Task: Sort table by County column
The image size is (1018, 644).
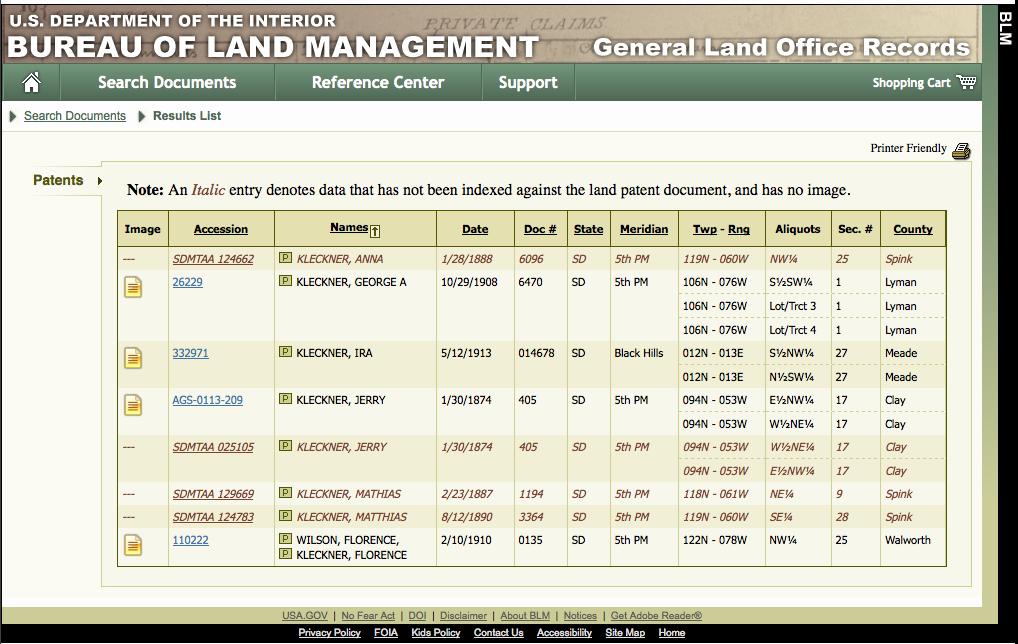Action: point(912,229)
